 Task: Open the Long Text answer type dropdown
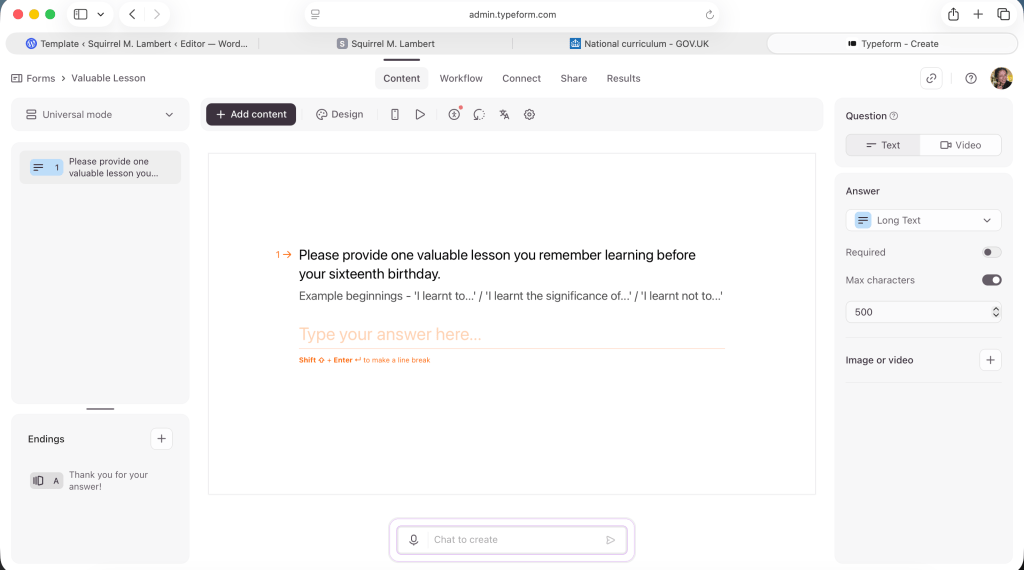coord(923,220)
